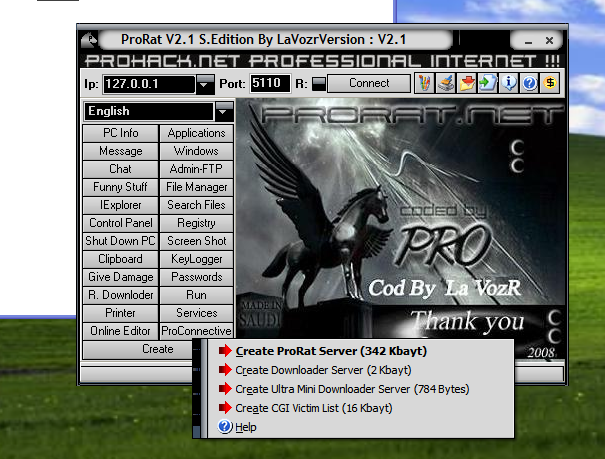Expand the Ip address dropdown arrow

(x=205, y=84)
